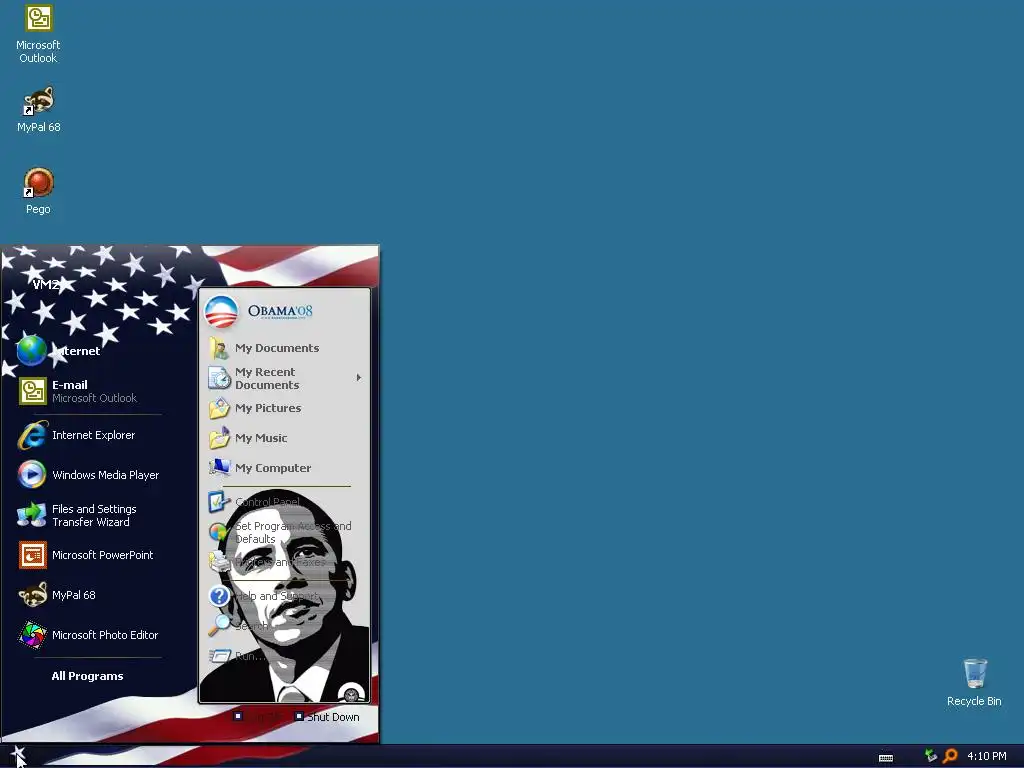Click the E-mail Outlook icon in Start menu
This screenshot has width=1024, height=768.
(32, 391)
